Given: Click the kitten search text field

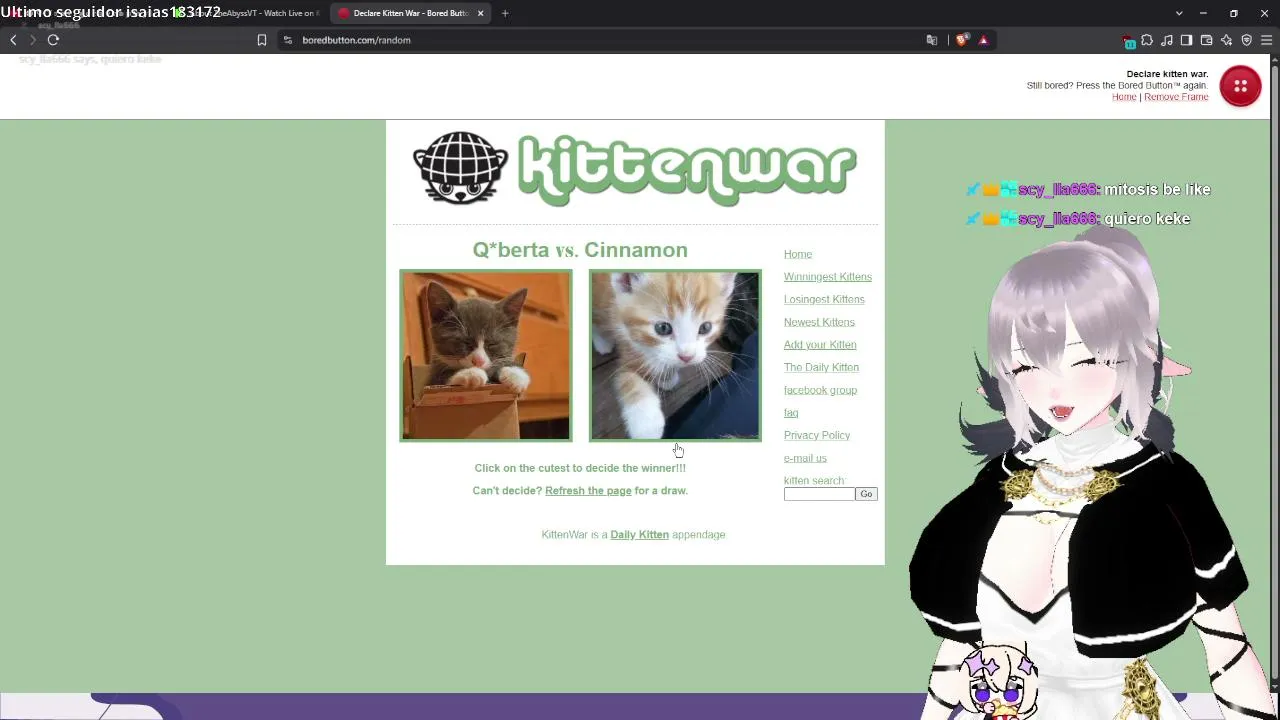Looking at the screenshot, I should 819,494.
